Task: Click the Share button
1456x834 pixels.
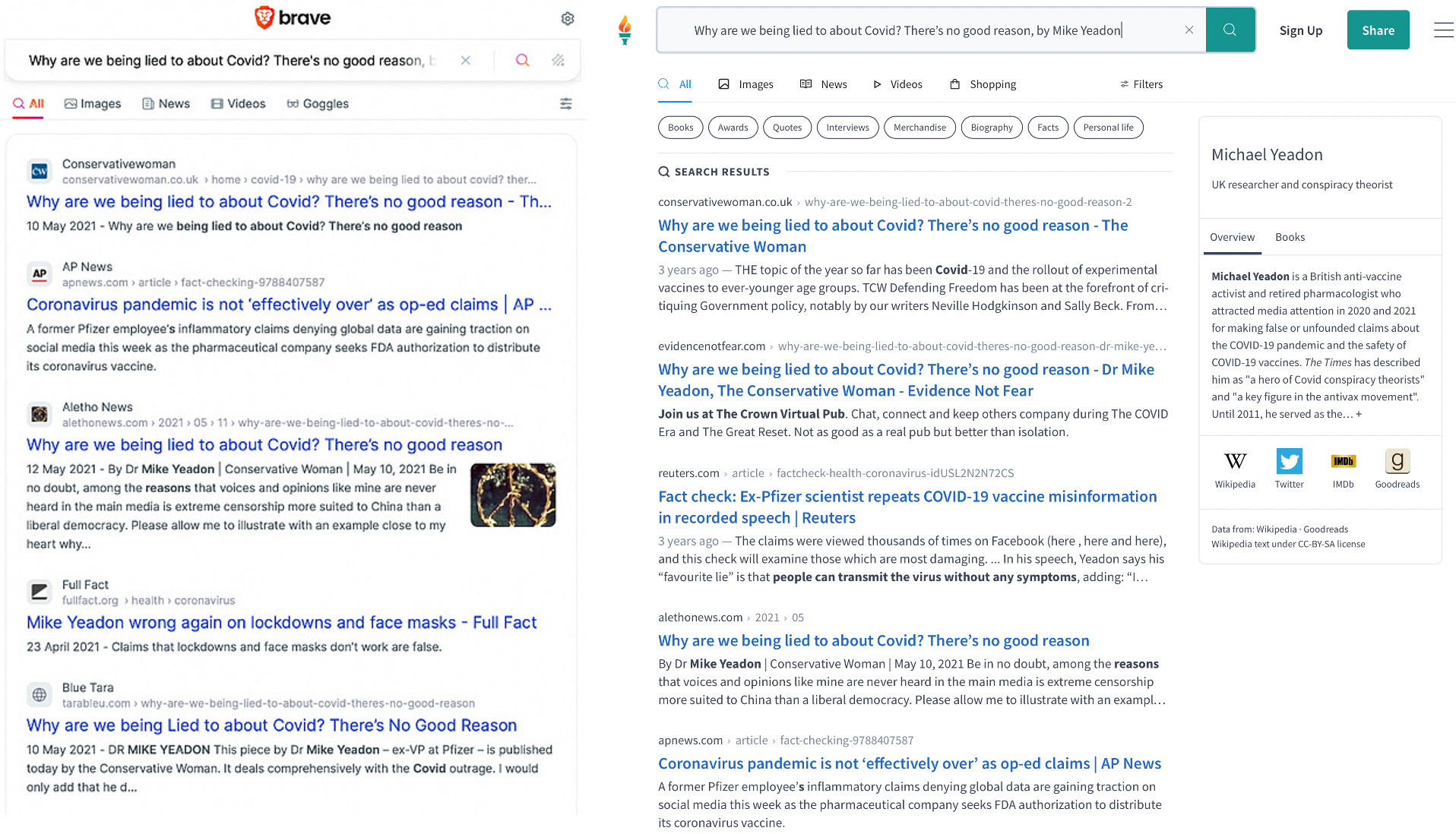Action: coord(1378,30)
